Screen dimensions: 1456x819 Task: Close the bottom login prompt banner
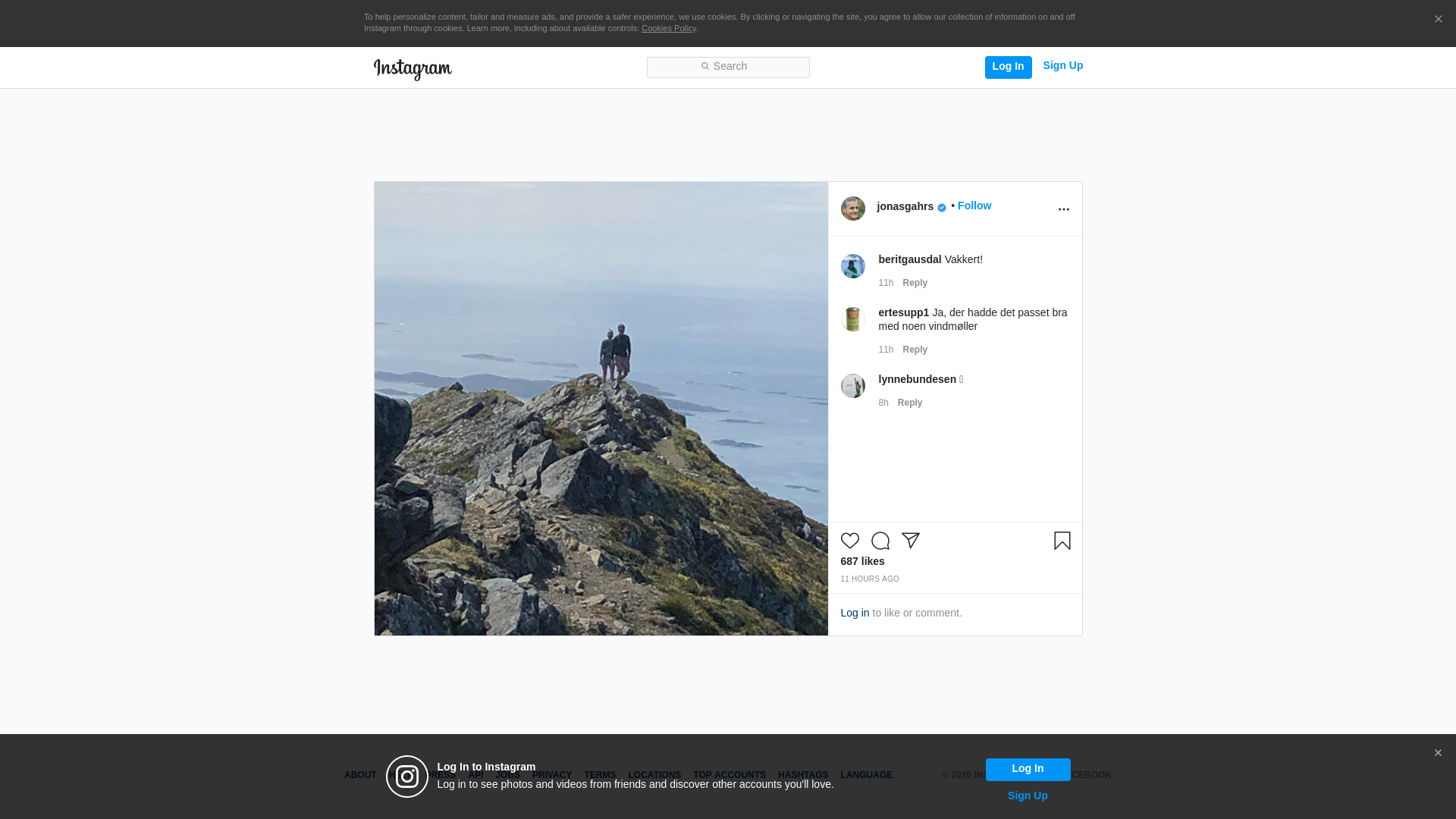1438,753
